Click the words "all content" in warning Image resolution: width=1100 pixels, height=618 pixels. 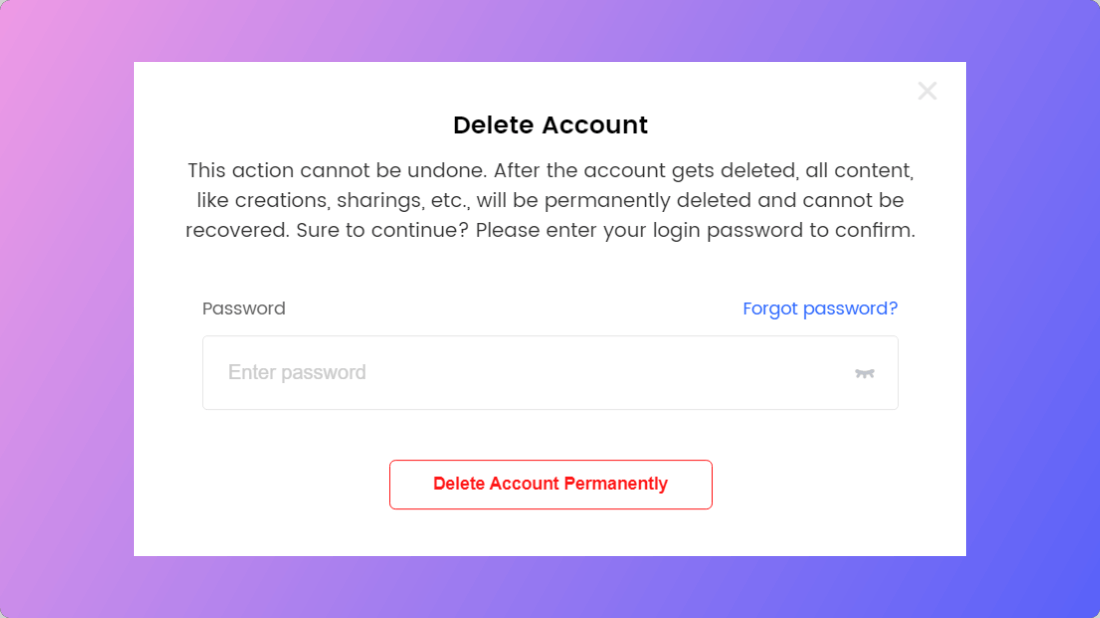point(860,170)
